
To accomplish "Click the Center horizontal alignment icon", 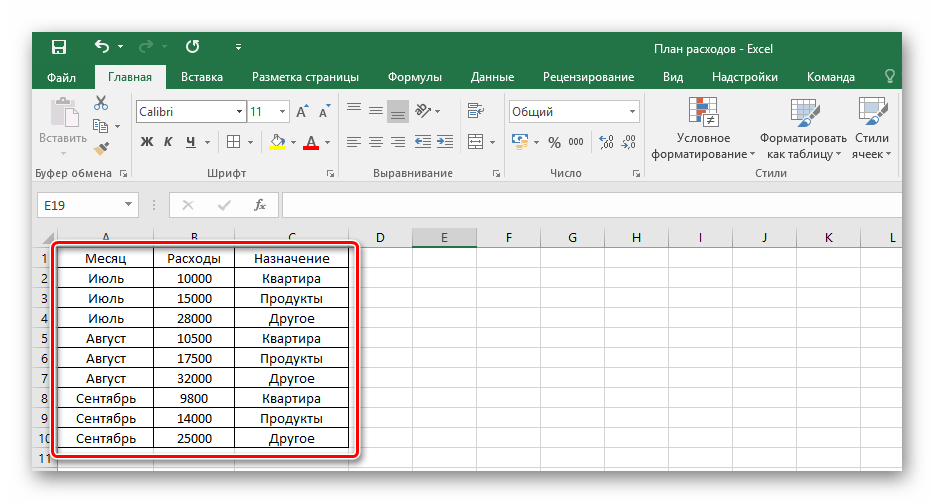I will [x=376, y=141].
